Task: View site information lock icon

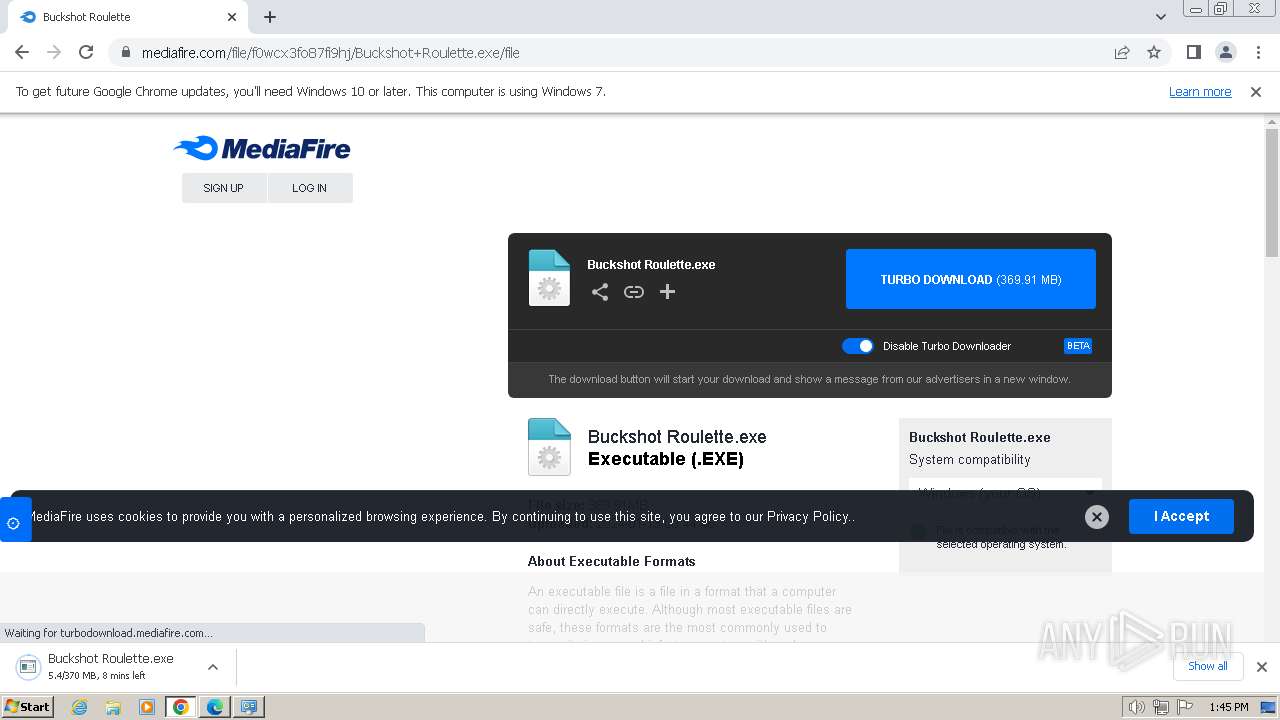Action: [x=125, y=52]
